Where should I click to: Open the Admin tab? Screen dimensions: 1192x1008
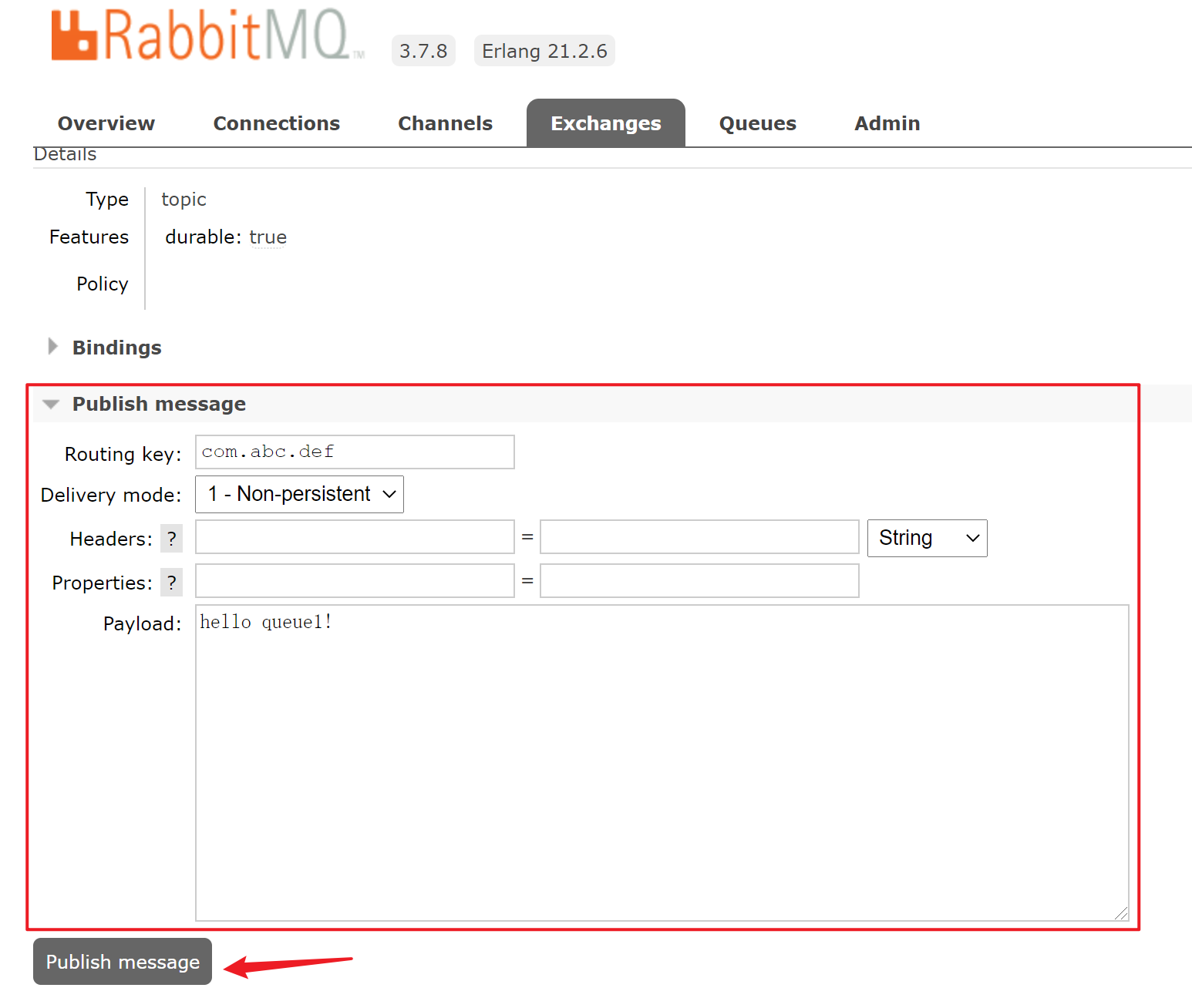coord(887,123)
